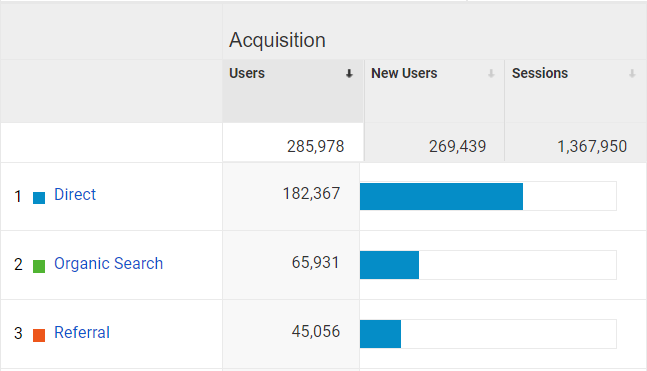Sort by New Users arrow icon
Image resolution: width=647 pixels, height=371 pixels.
coord(491,74)
